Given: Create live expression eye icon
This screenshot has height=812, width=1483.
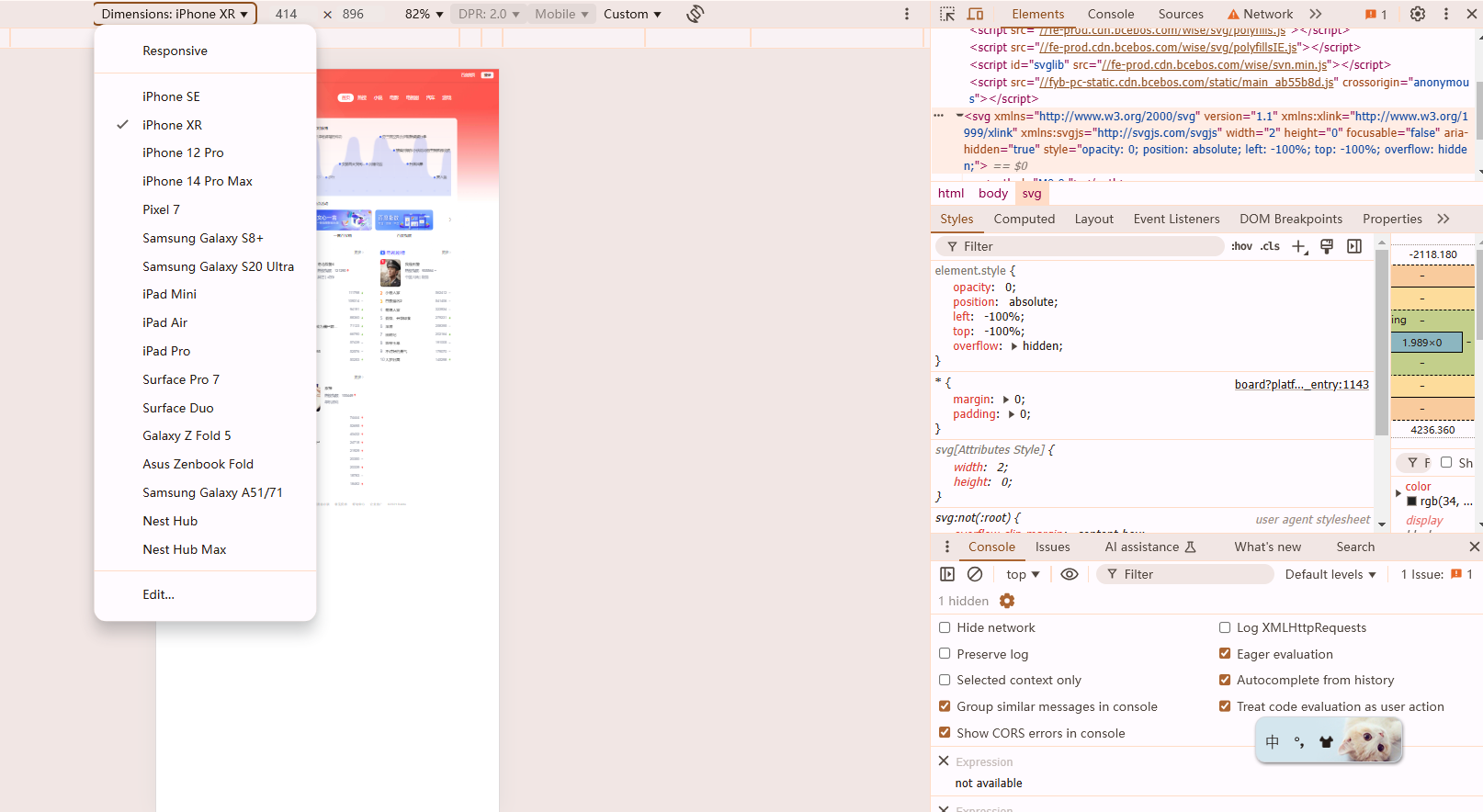Looking at the screenshot, I should click(1070, 574).
